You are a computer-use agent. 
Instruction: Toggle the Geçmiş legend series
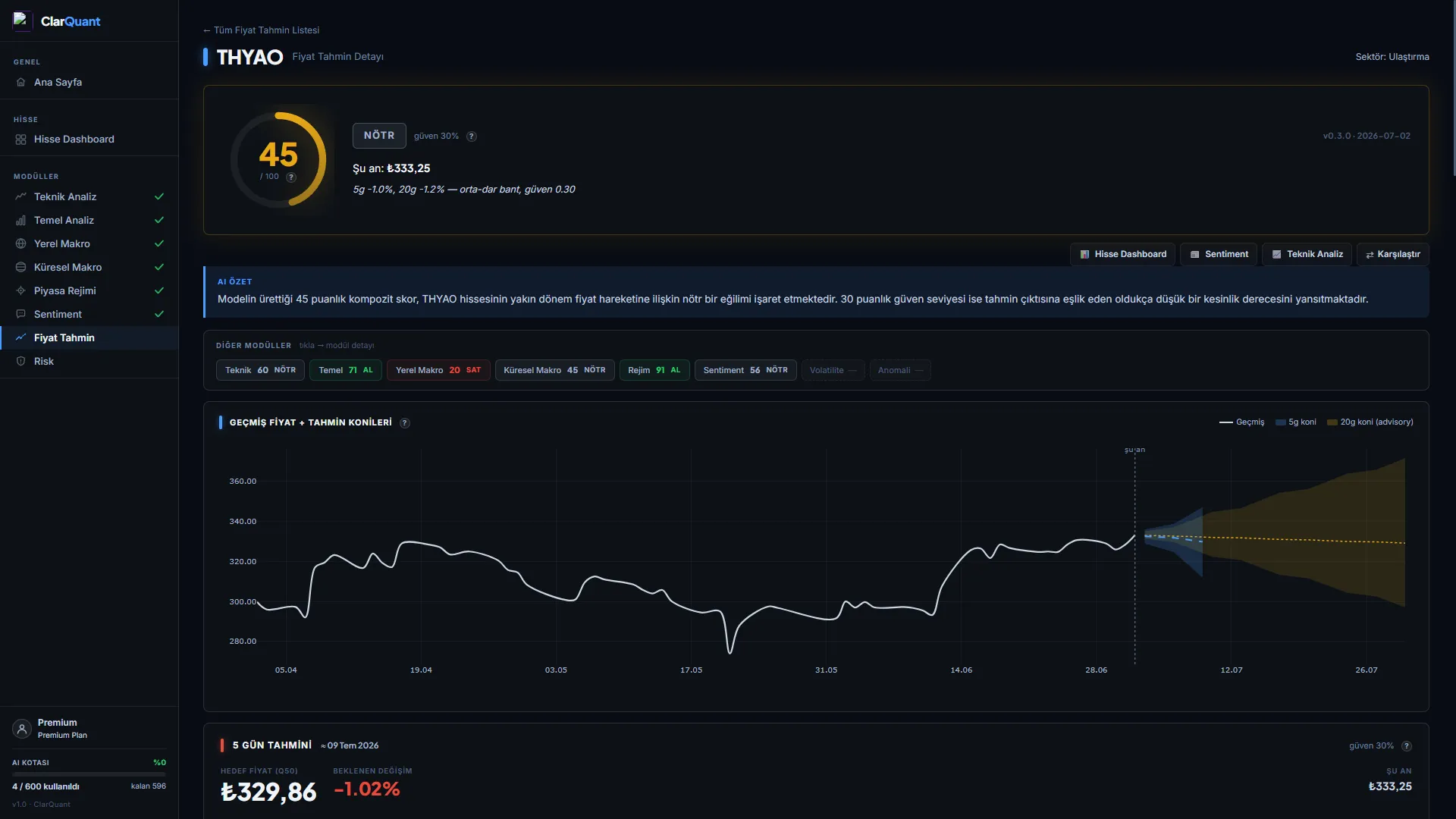[1241, 422]
